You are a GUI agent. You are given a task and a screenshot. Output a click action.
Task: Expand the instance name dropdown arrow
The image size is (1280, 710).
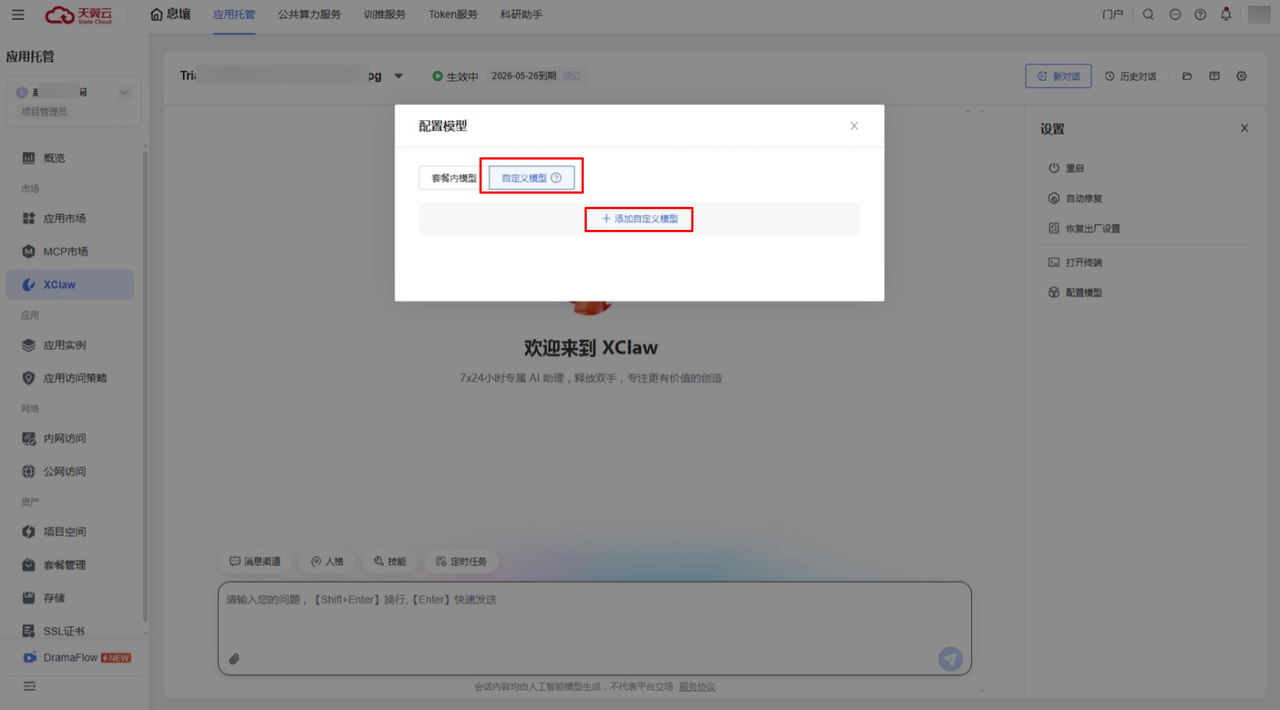tap(398, 76)
